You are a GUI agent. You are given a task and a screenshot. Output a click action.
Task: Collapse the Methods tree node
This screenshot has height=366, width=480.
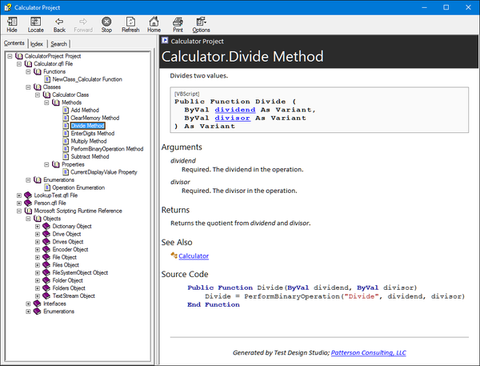47,102
